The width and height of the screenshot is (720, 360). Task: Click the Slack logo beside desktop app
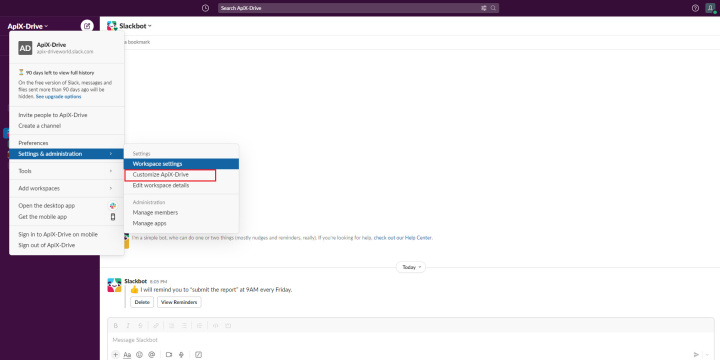coord(113,206)
